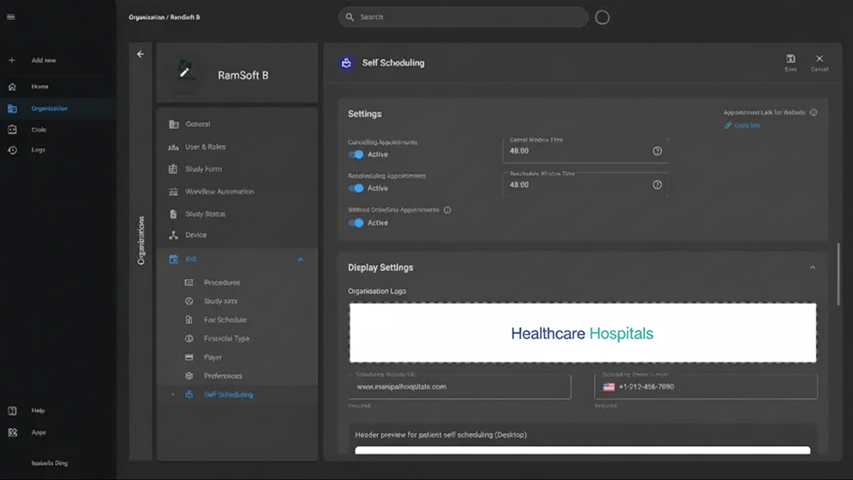Click the Reschedule Window Time help icon
853x480 pixels.
coord(657,185)
